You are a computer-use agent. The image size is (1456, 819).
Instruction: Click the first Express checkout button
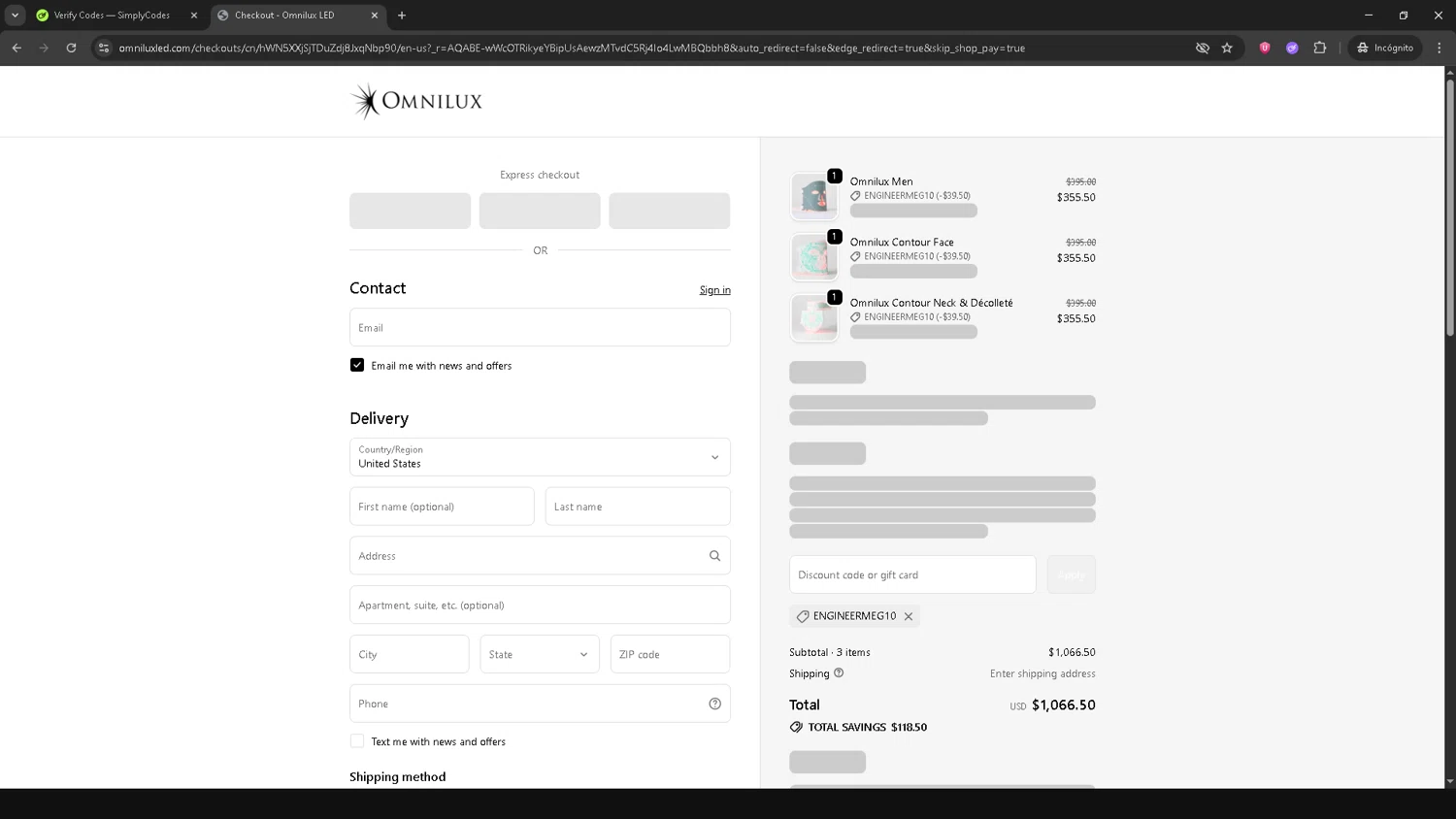[410, 211]
